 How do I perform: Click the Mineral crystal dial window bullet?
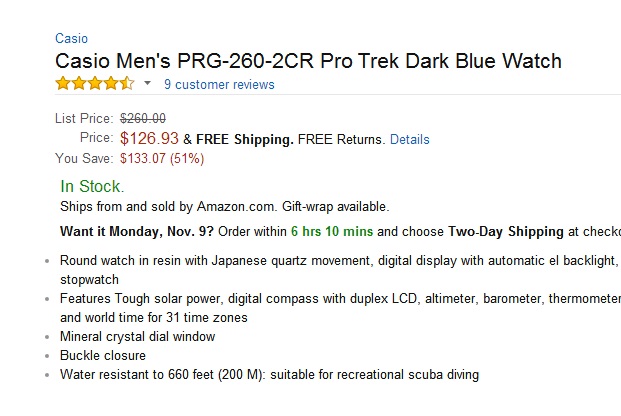tap(137, 336)
